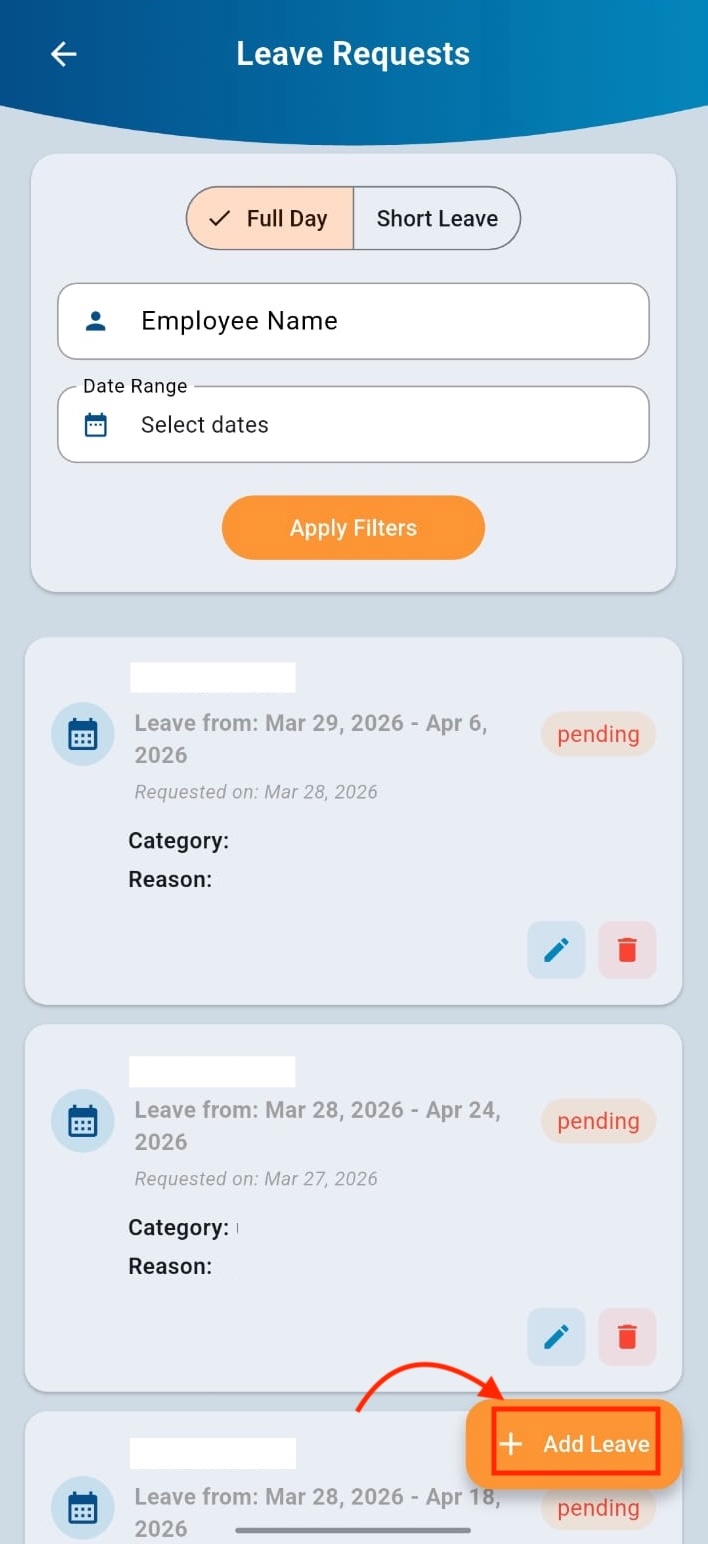Delete the Mar 28 – Apr 24 leave request
The height and width of the screenshot is (1544, 708).
coord(627,1336)
